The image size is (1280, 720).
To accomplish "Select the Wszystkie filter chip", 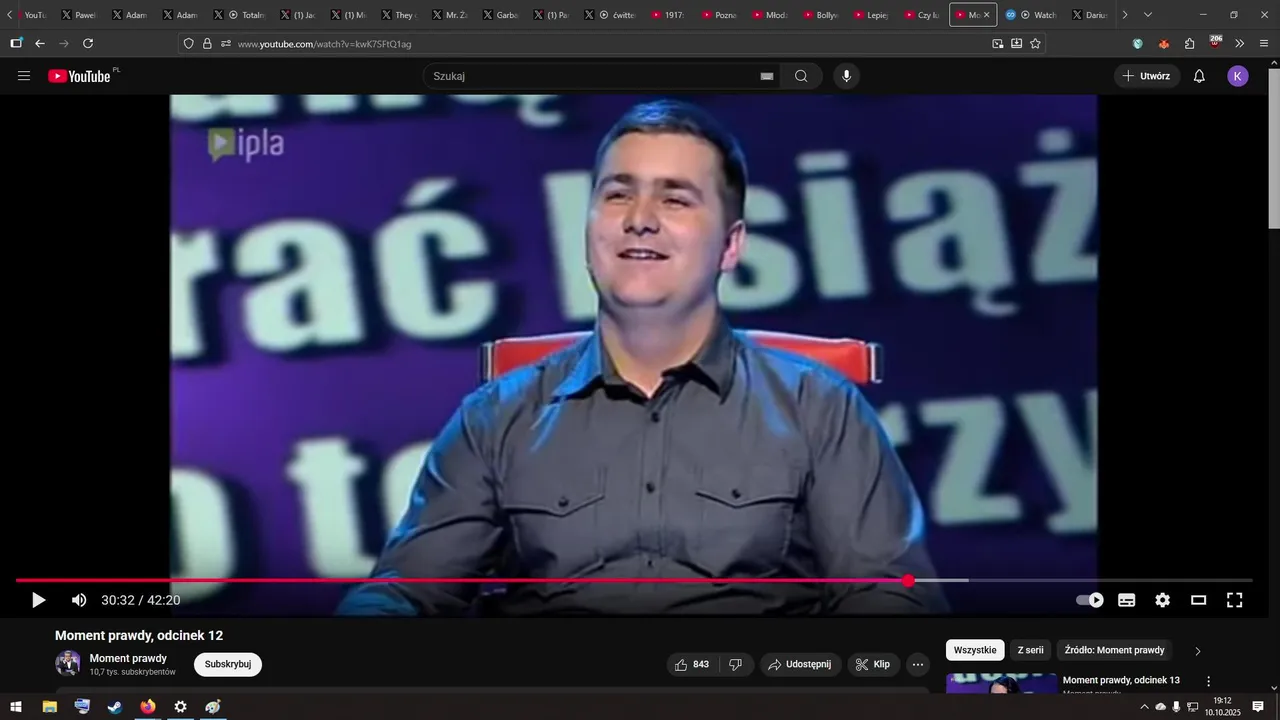I will click(x=975, y=650).
